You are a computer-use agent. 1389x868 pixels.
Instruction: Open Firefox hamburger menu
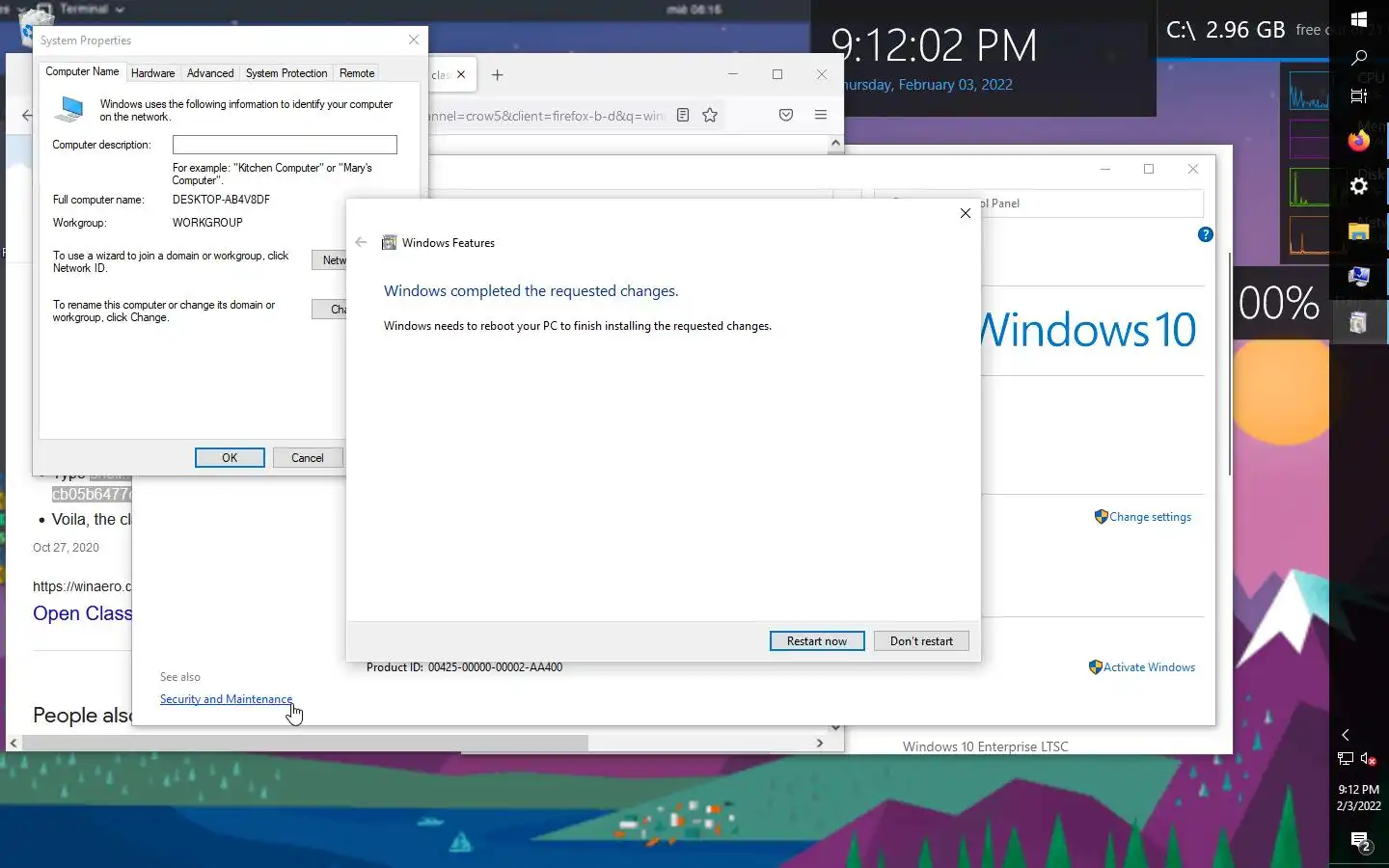click(x=821, y=115)
